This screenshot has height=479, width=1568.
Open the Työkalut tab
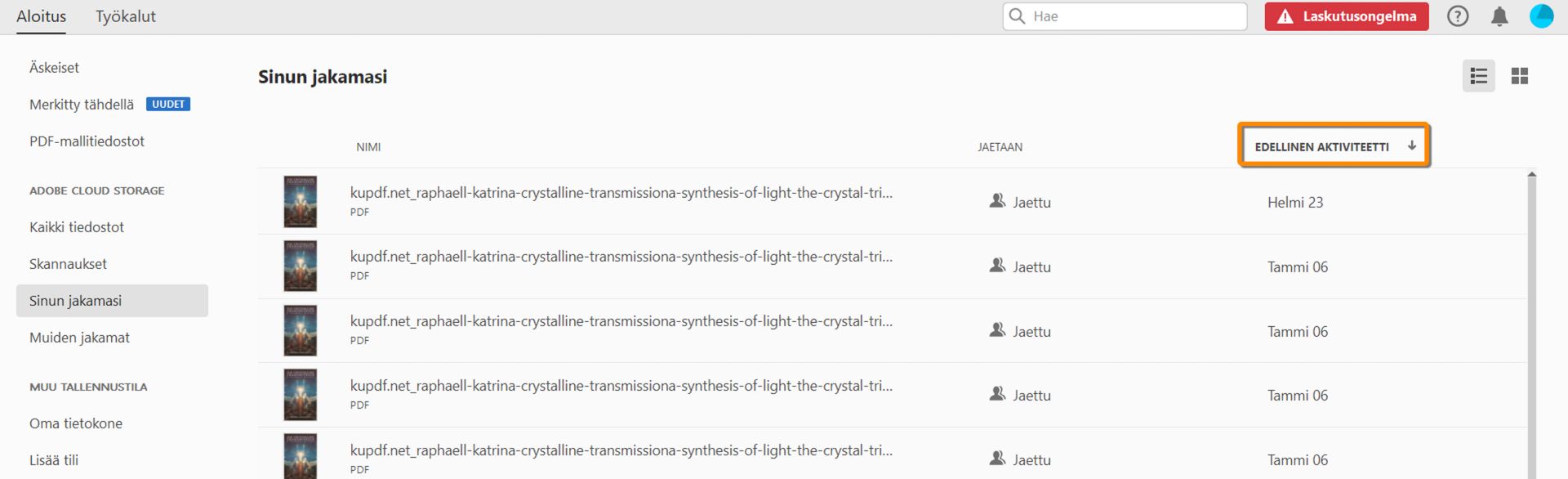coord(125,16)
